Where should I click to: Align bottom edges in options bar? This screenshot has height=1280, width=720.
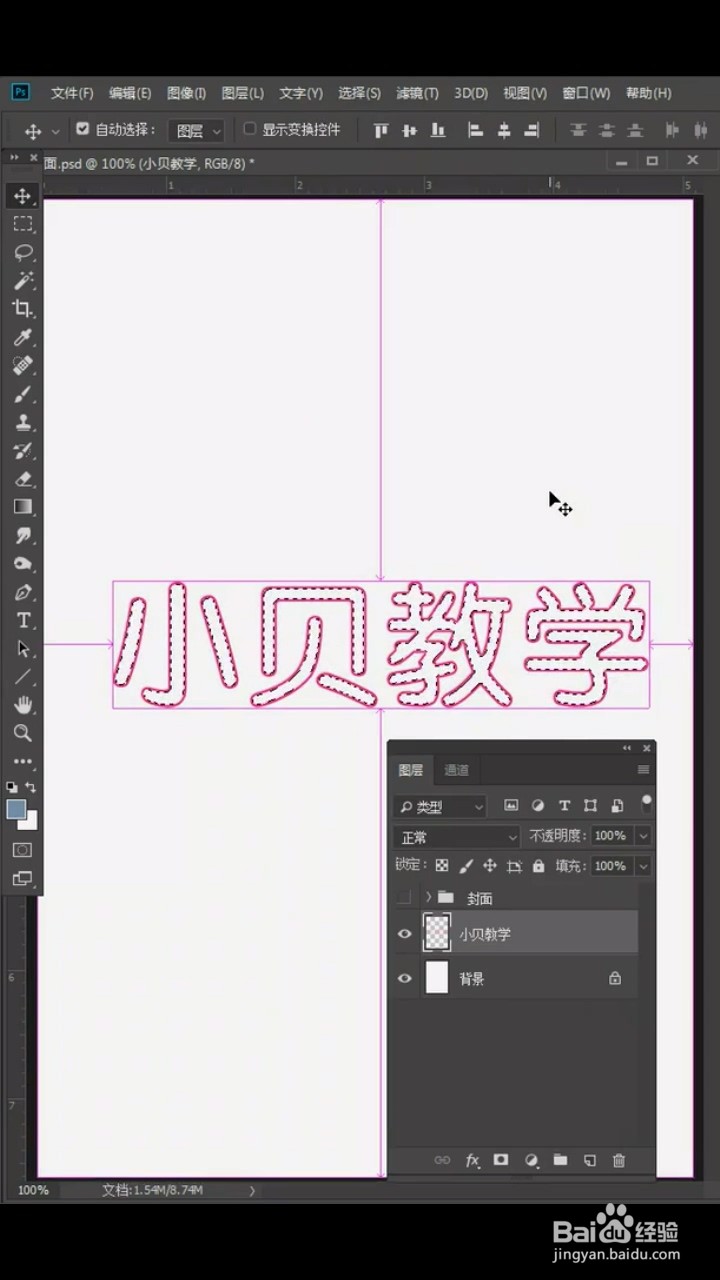pos(438,130)
